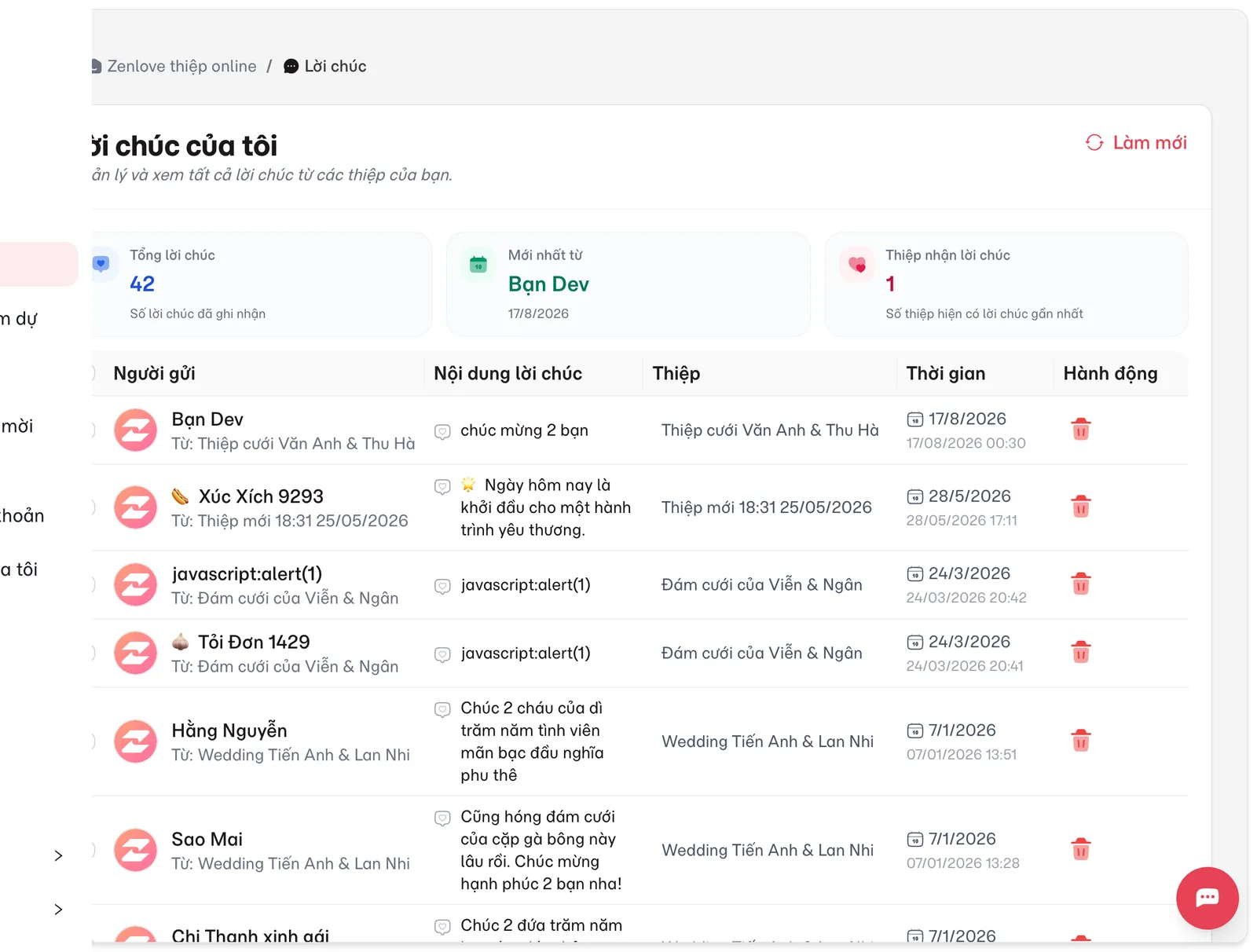Image resolution: width=1257 pixels, height=952 pixels.
Task: Click the Thời gian column header
Action: point(945,373)
